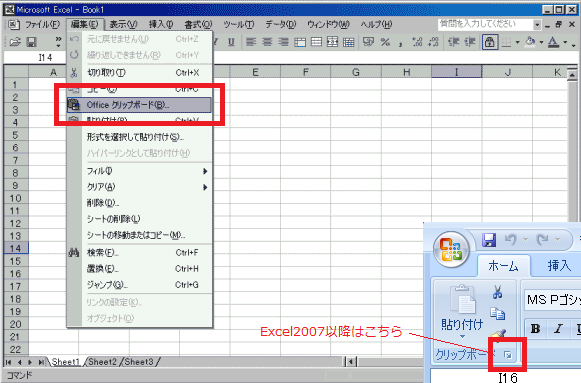Image resolution: width=581 pixels, height=383 pixels.
Task: Click the help question input box
Action: coord(485,24)
